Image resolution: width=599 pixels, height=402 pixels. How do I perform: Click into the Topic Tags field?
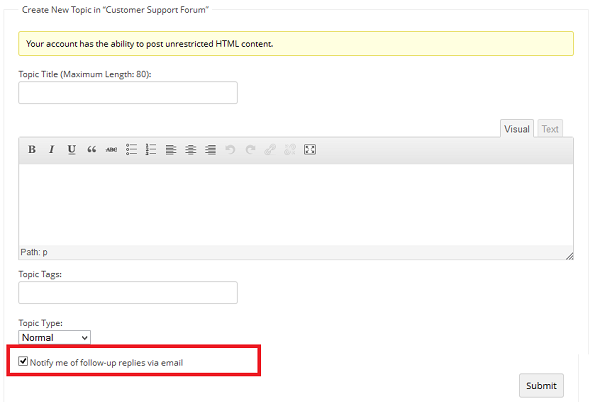coord(128,293)
